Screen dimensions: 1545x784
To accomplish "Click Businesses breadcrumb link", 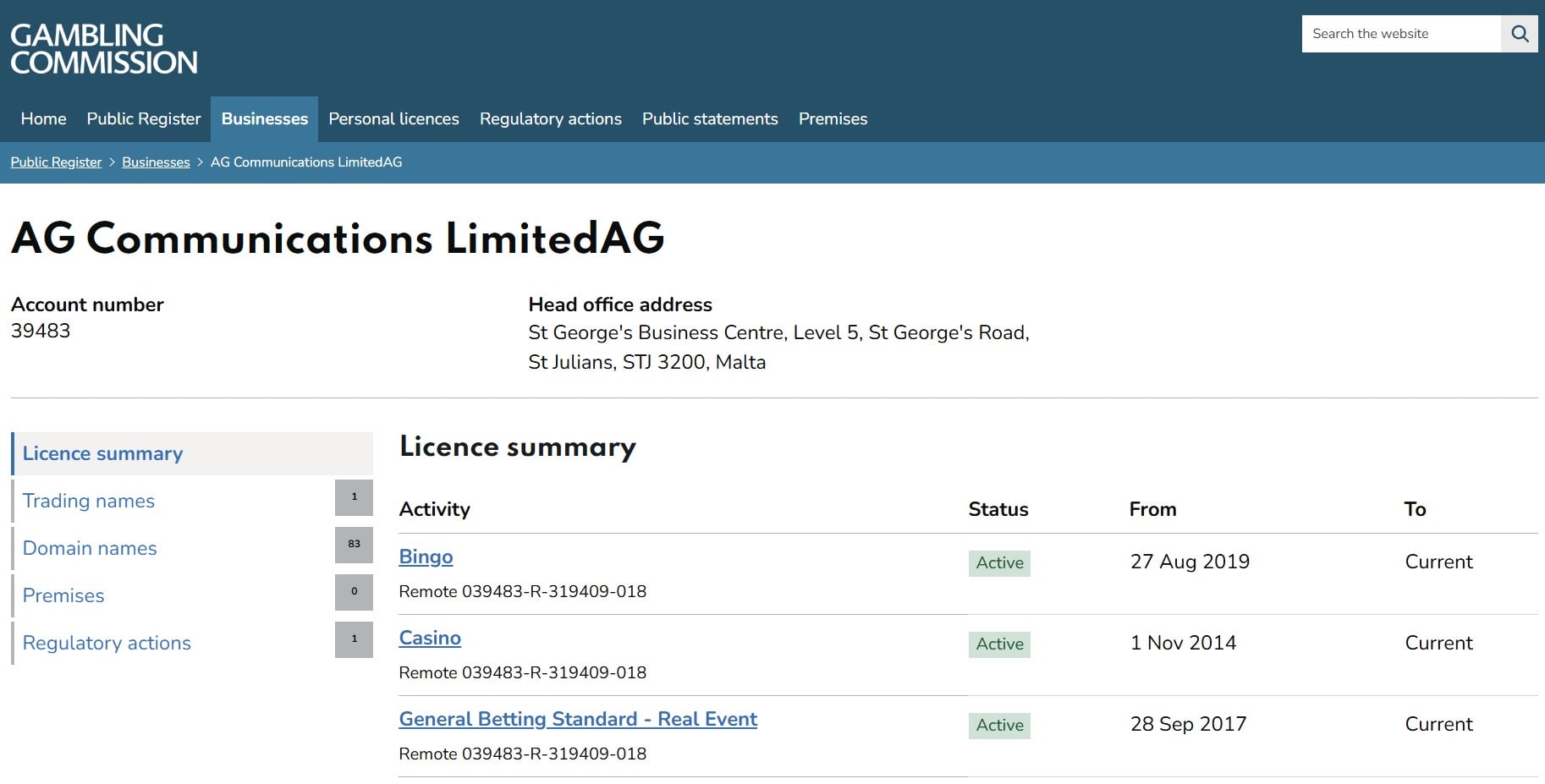I will click(x=156, y=162).
